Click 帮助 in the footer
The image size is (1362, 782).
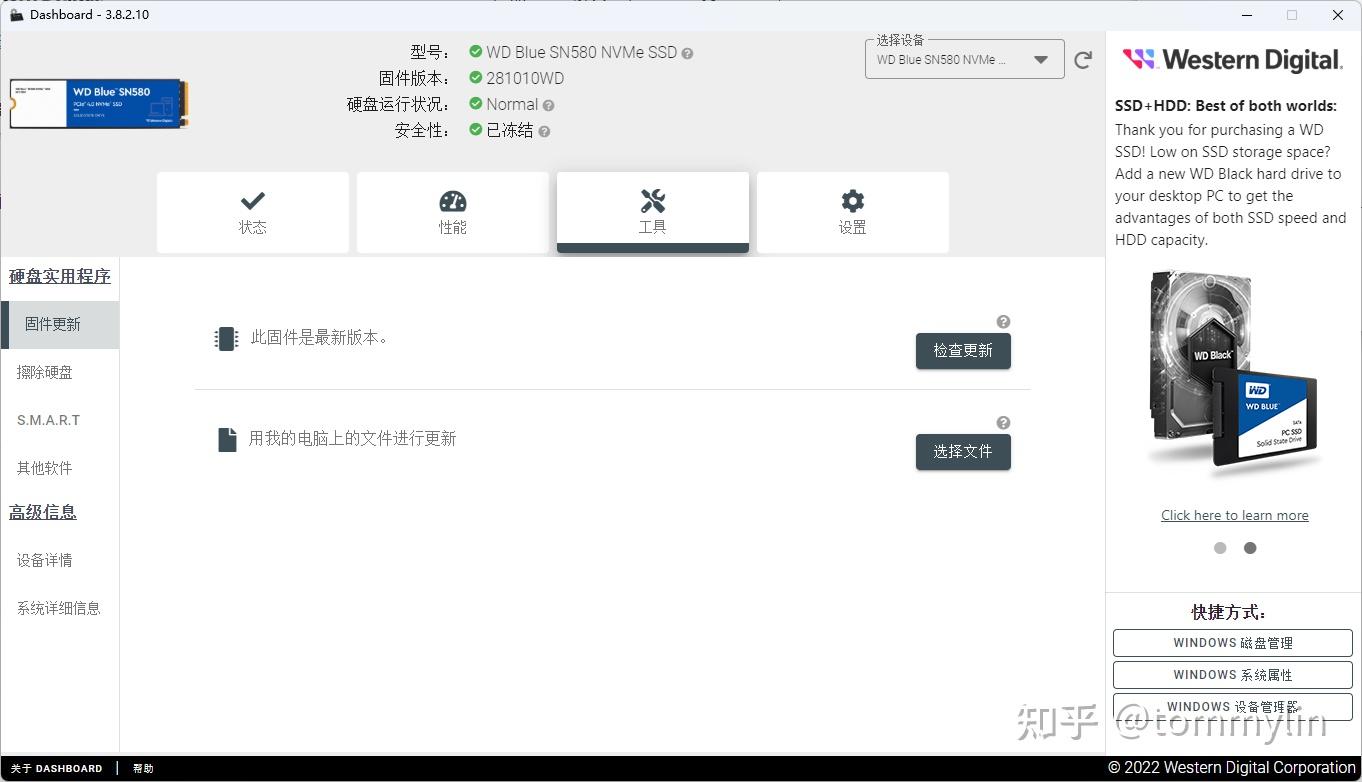click(x=143, y=769)
